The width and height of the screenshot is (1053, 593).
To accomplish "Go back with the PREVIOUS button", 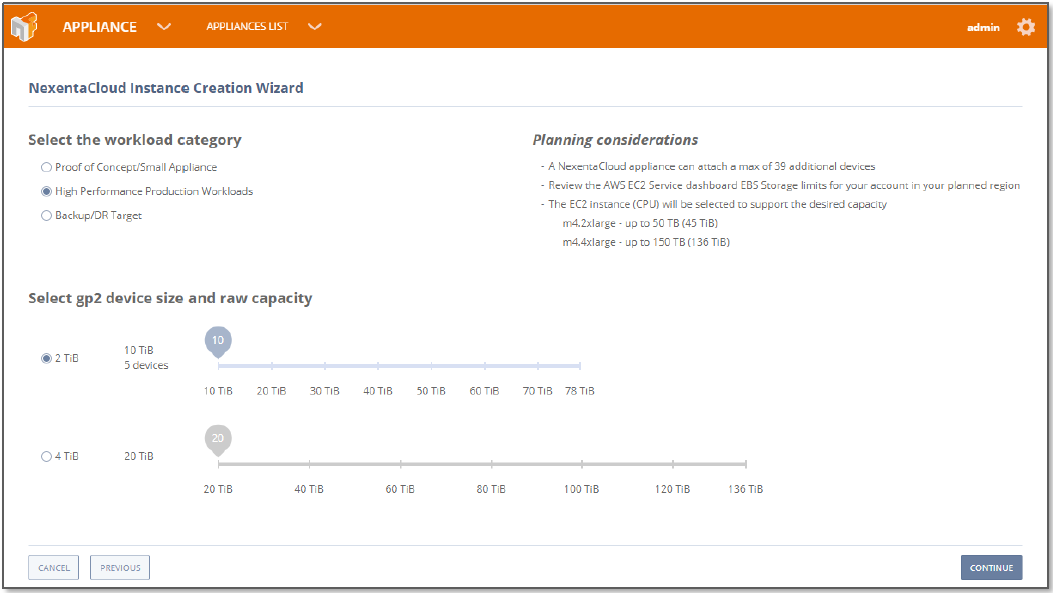I will click(x=120, y=568).
